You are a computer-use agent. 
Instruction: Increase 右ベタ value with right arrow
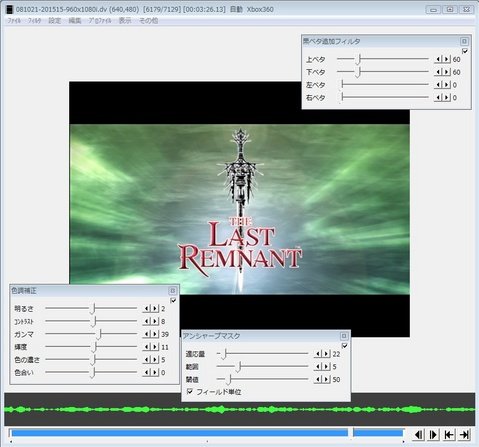tap(447, 97)
